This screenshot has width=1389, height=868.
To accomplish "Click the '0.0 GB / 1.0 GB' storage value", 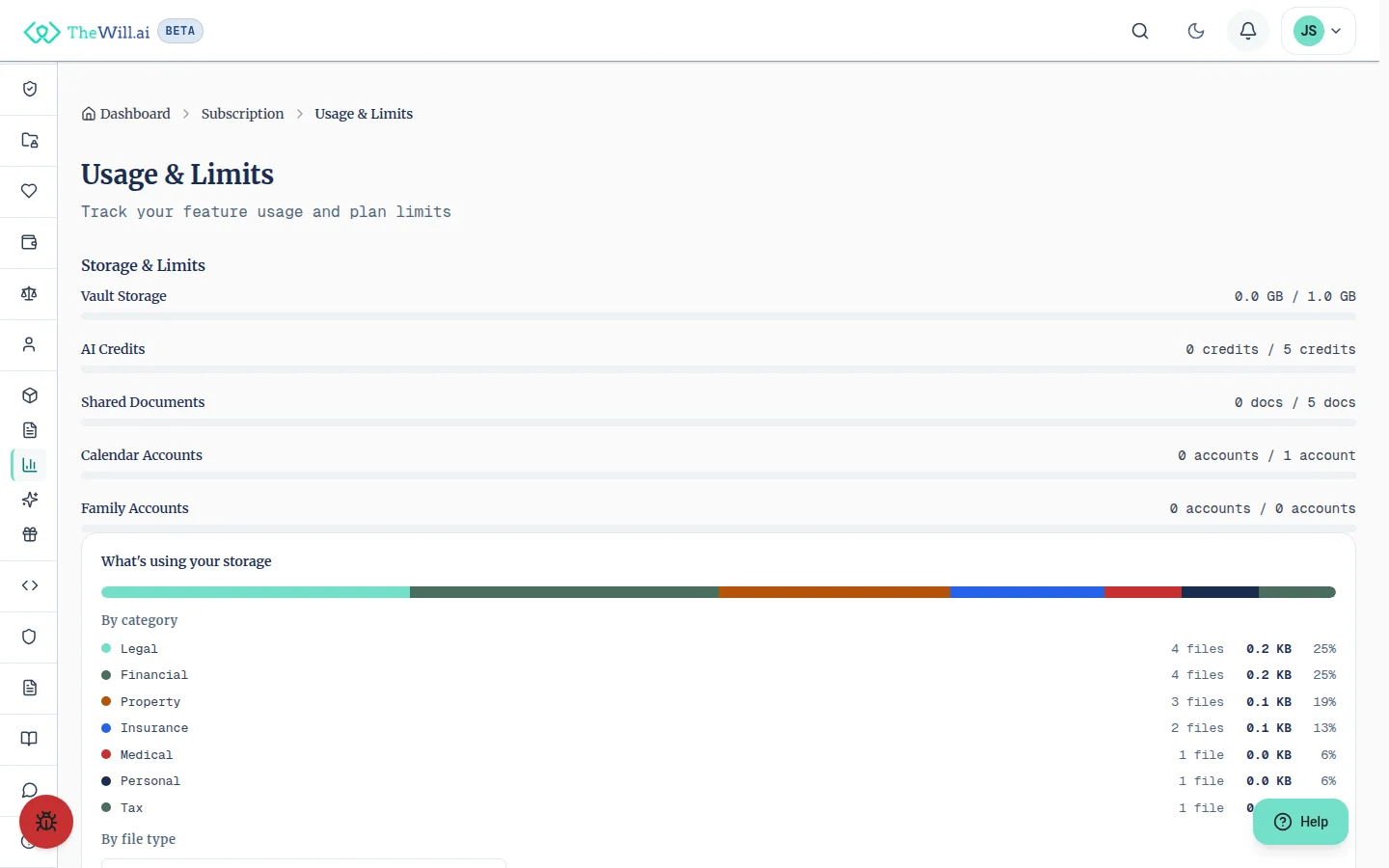I will click(1295, 296).
